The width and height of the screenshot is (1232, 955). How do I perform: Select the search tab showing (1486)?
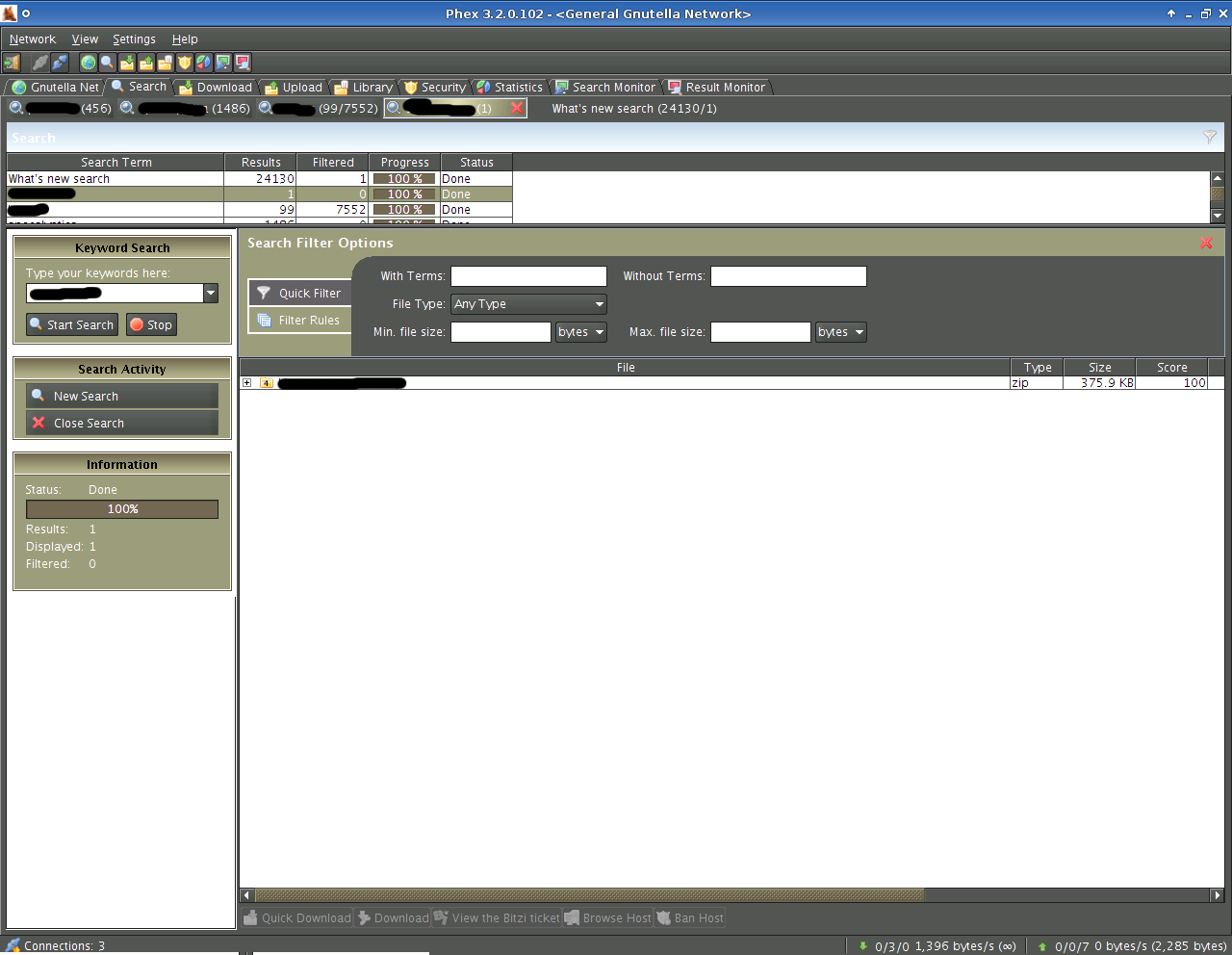(184, 108)
